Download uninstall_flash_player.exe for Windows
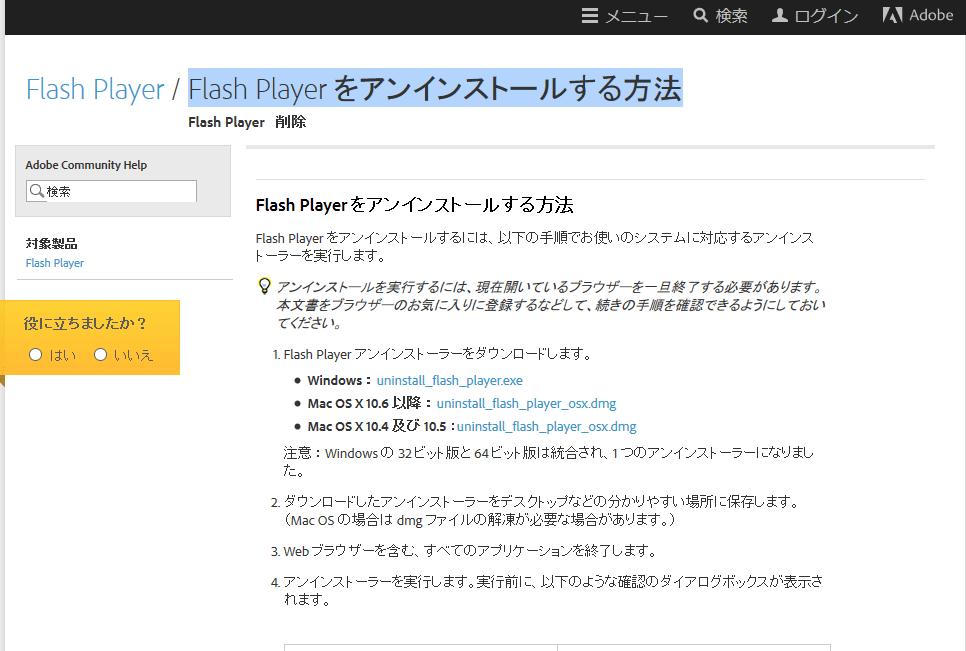Screen dimensions: 966x651 tap(450, 381)
